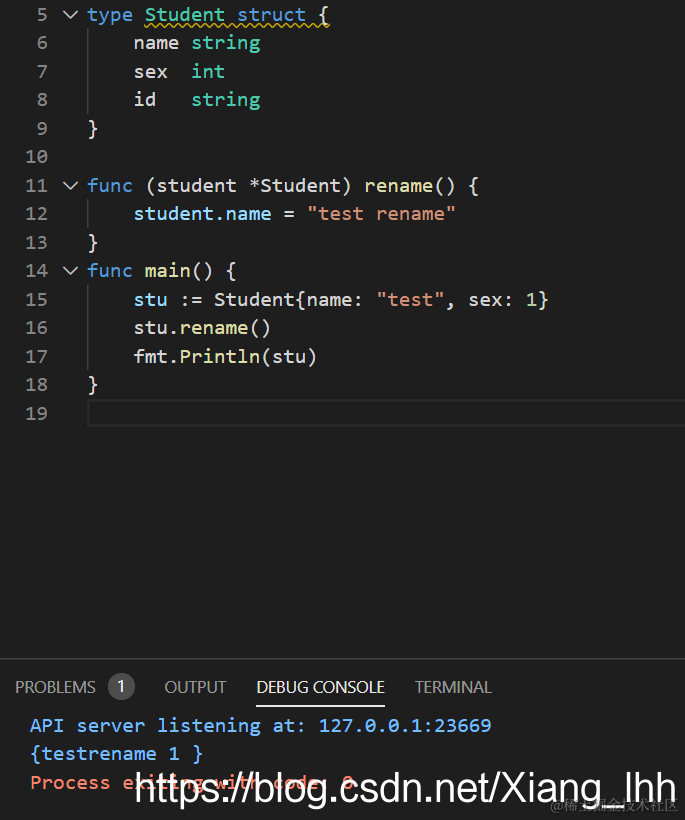Click the 'struct' keyword on line 5
This screenshot has height=820, width=685.
tap(271, 15)
